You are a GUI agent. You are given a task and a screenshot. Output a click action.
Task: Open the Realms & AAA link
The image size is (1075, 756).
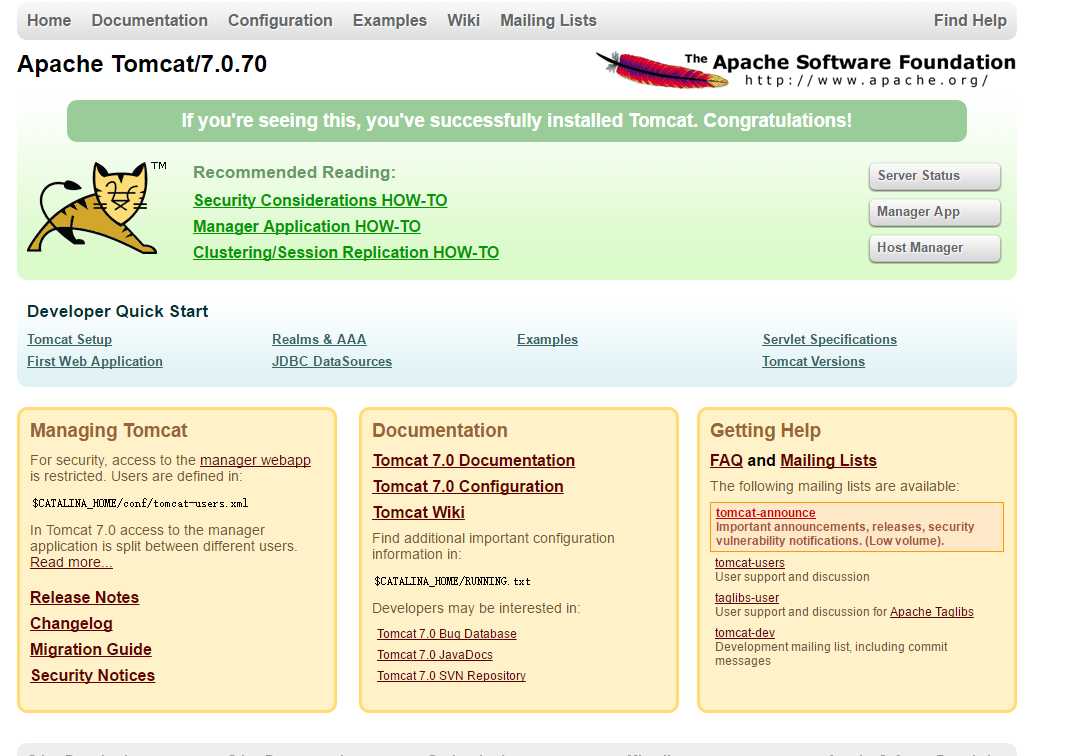(x=319, y=339)
